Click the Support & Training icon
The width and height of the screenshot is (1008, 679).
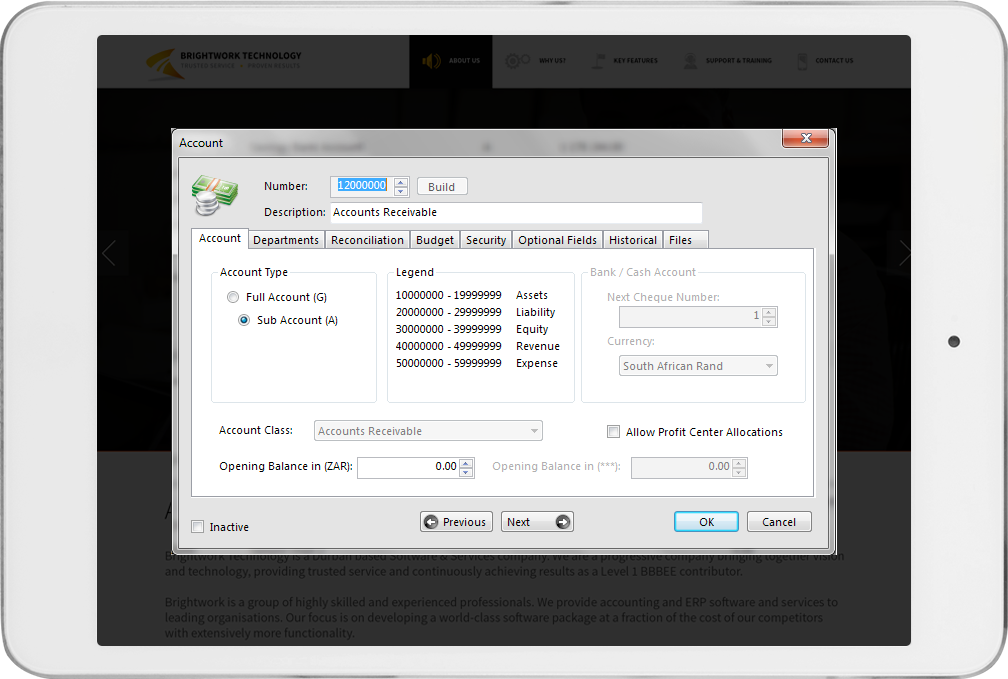690,61
